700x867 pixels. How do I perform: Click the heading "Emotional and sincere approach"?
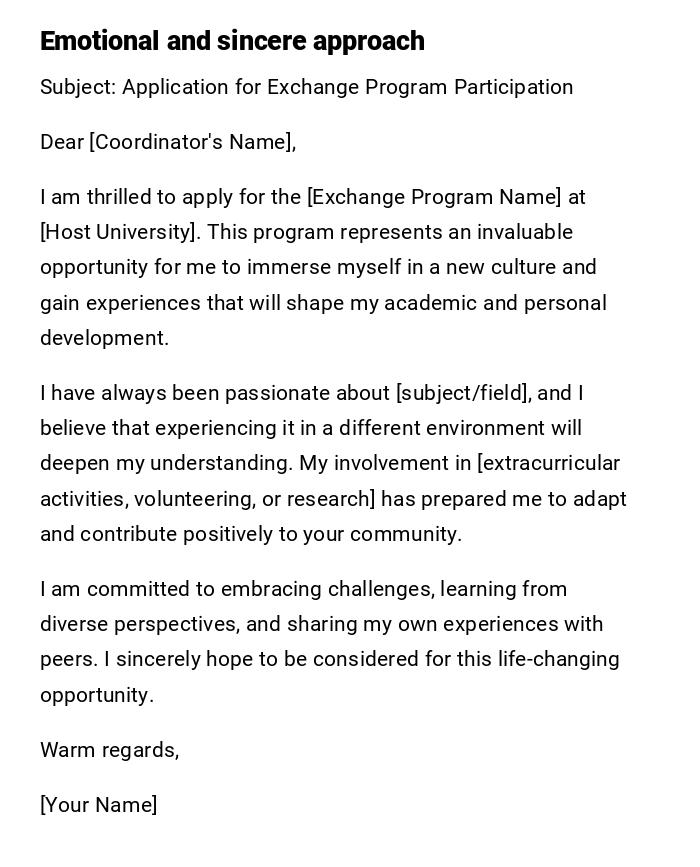point(232,41)
